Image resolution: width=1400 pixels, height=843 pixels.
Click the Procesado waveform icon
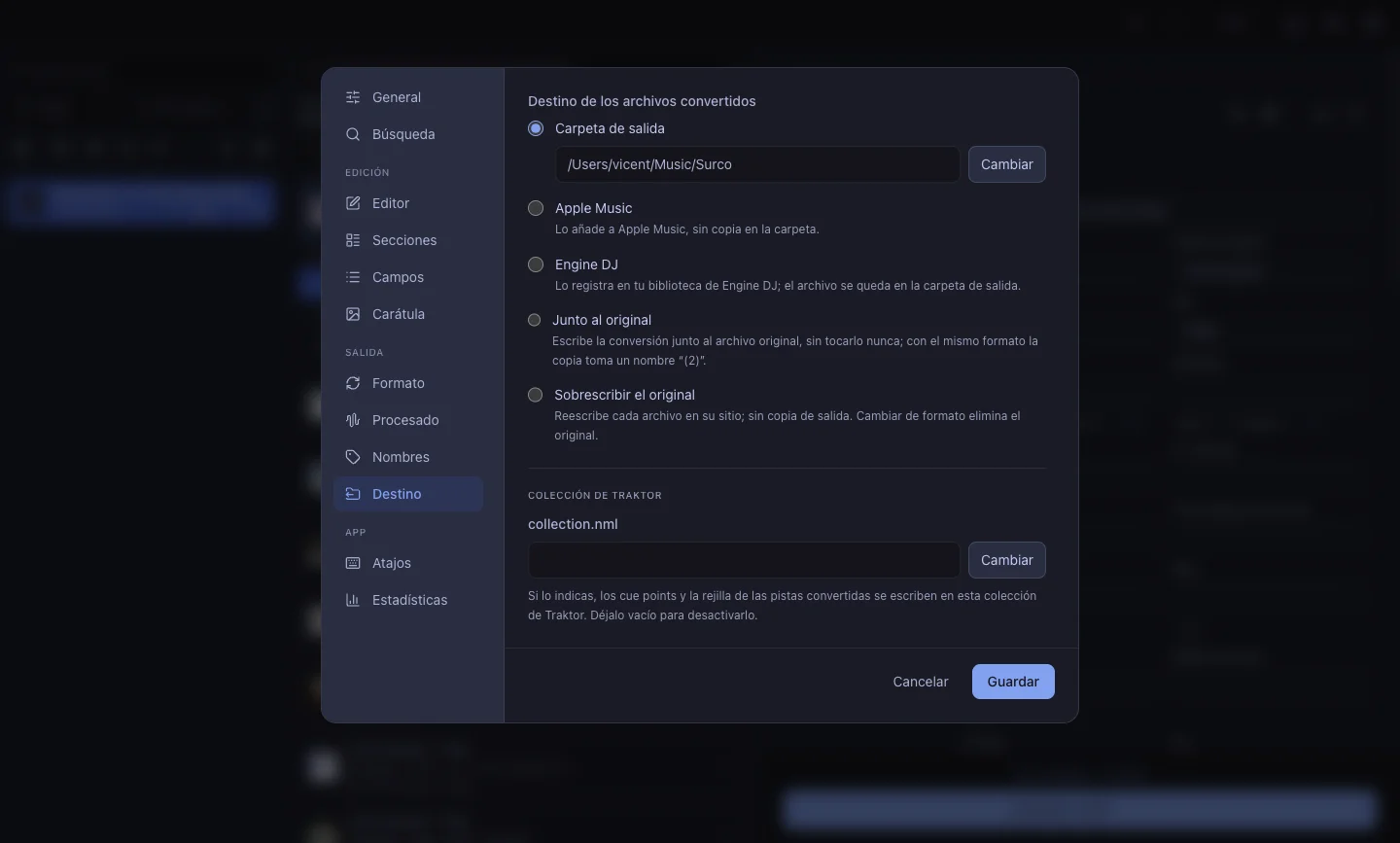[x=353, y=420]
